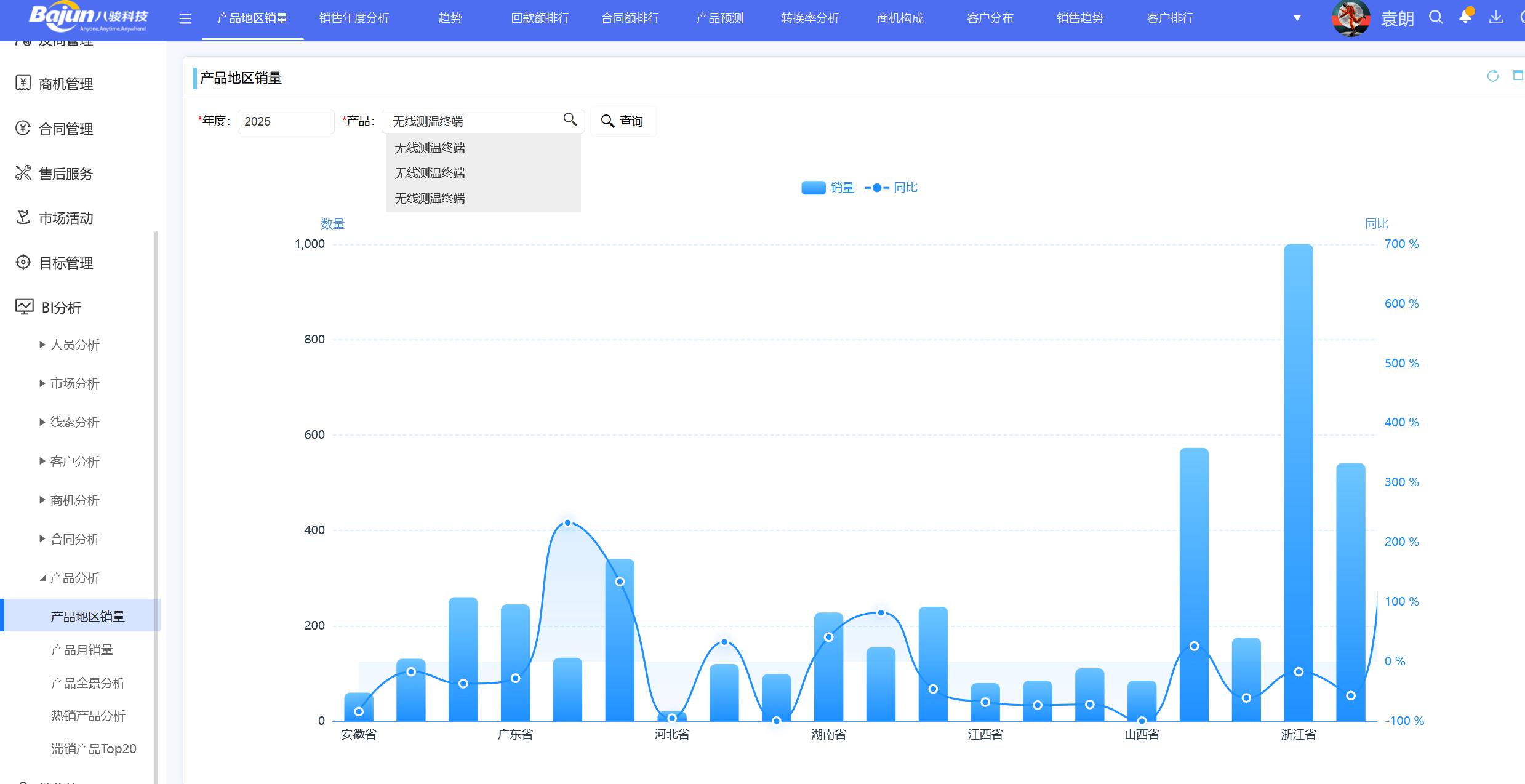Click the header search magnifier icon

coord(1436,17)
